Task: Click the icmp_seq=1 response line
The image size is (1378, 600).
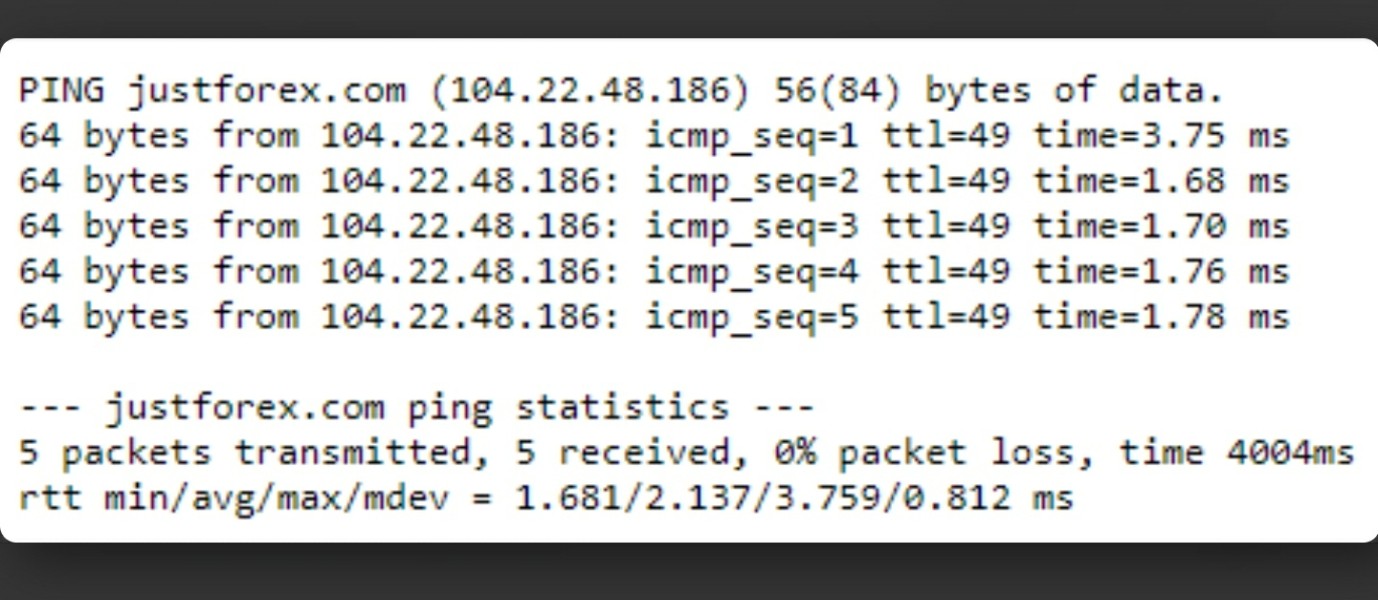Action: pyautogui.click(x=654, y=136)
